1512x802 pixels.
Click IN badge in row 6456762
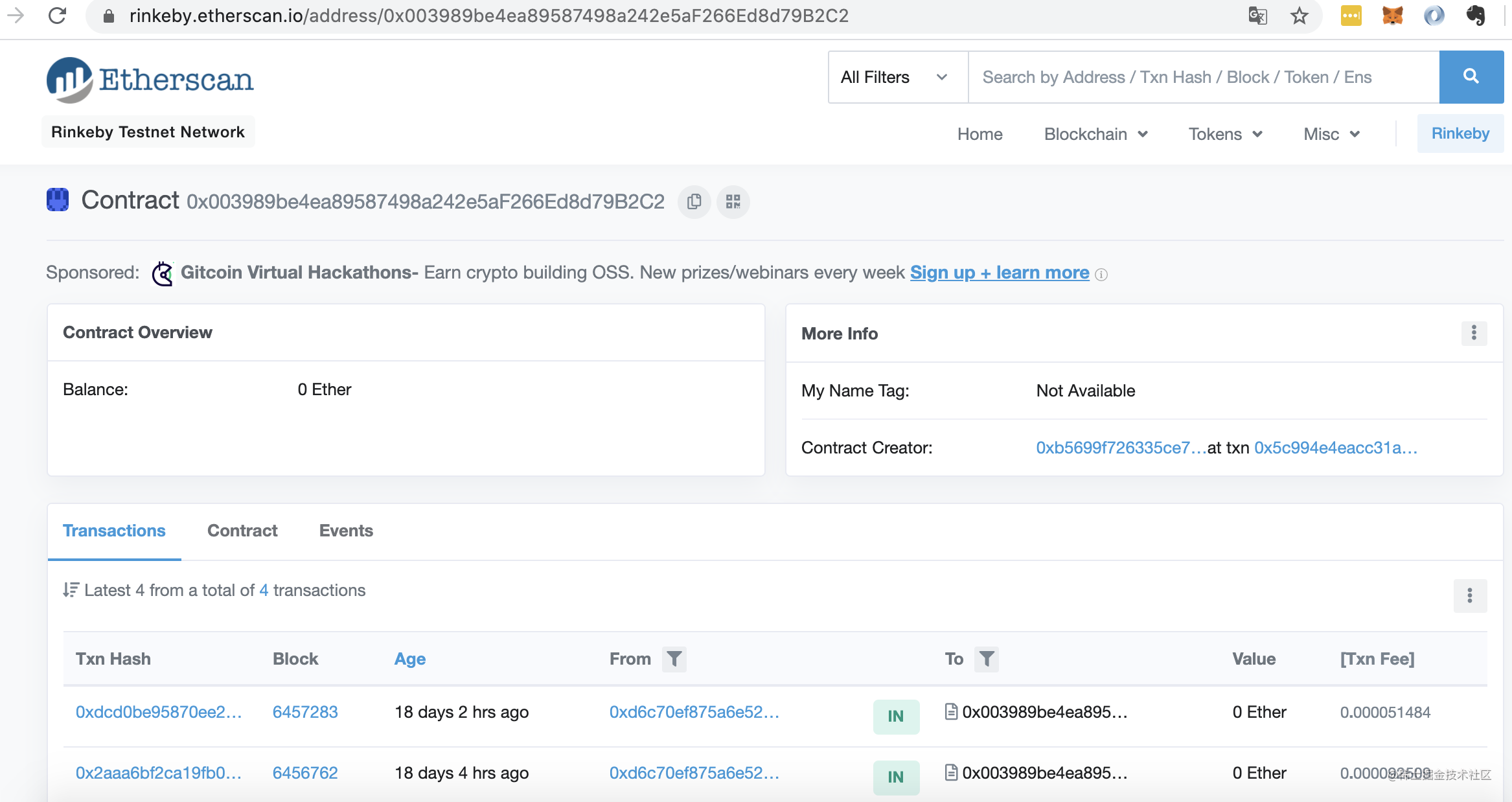pos(896,777)
